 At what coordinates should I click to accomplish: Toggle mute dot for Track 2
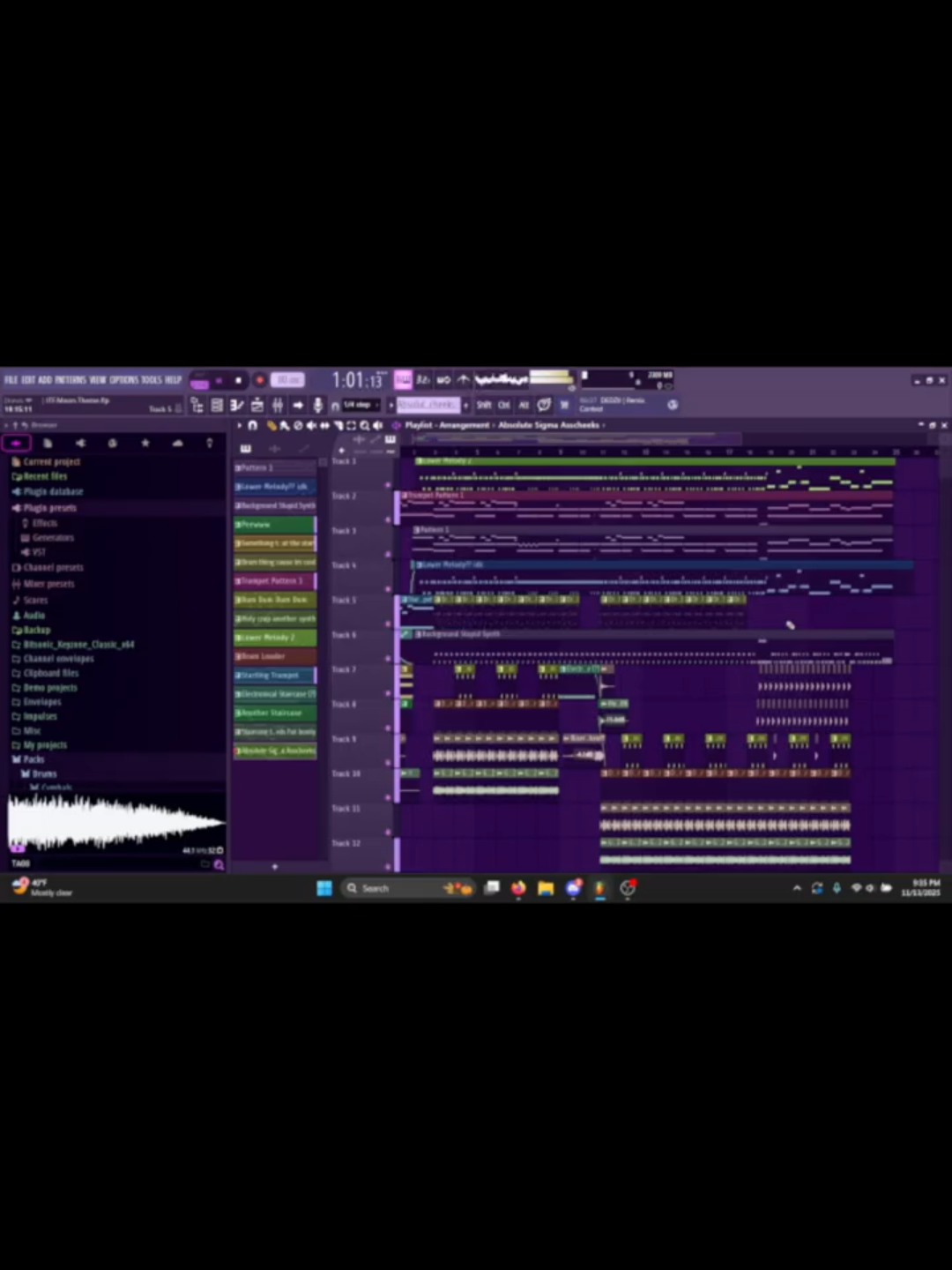388,519
